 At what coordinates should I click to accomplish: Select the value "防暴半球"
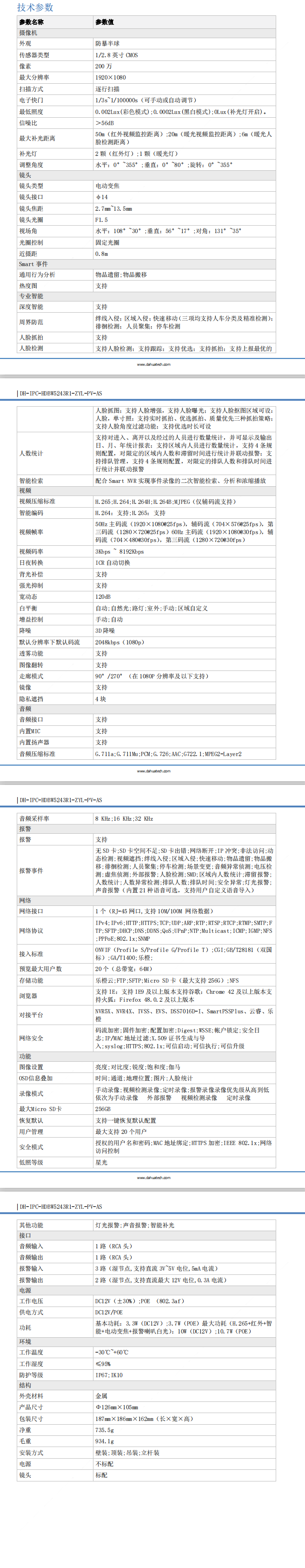107,44
